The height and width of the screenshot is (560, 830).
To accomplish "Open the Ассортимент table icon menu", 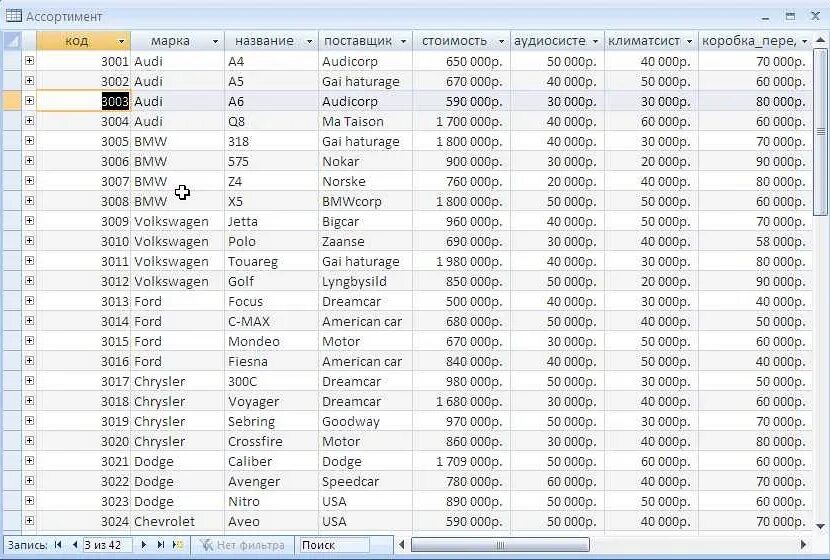I will click(14, 16).
